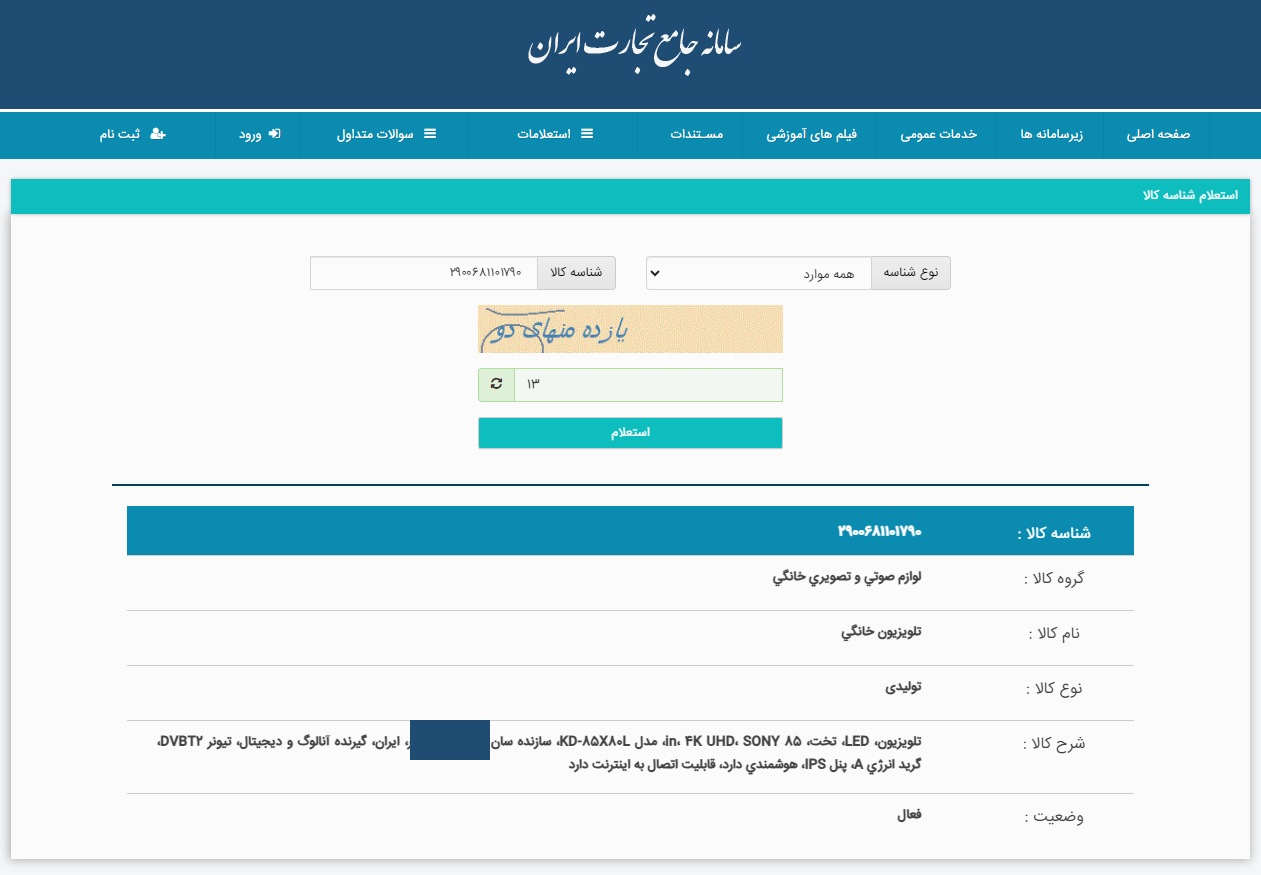The height and width of the screenshot is (875, 1261).
Task: Click the captcha answer input box
Action: pos(648,384)
